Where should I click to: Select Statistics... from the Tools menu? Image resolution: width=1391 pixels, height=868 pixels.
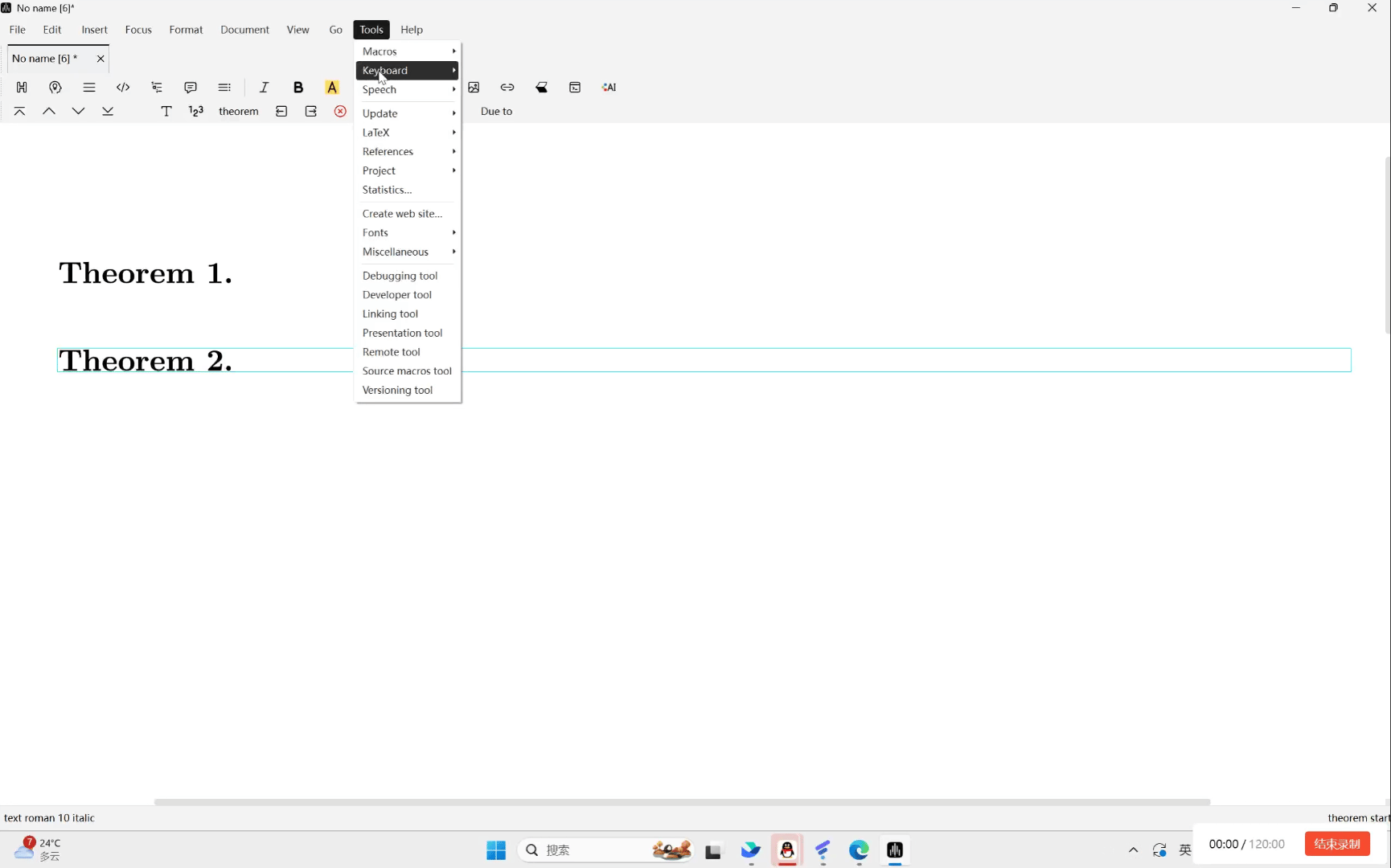[387, 190]
